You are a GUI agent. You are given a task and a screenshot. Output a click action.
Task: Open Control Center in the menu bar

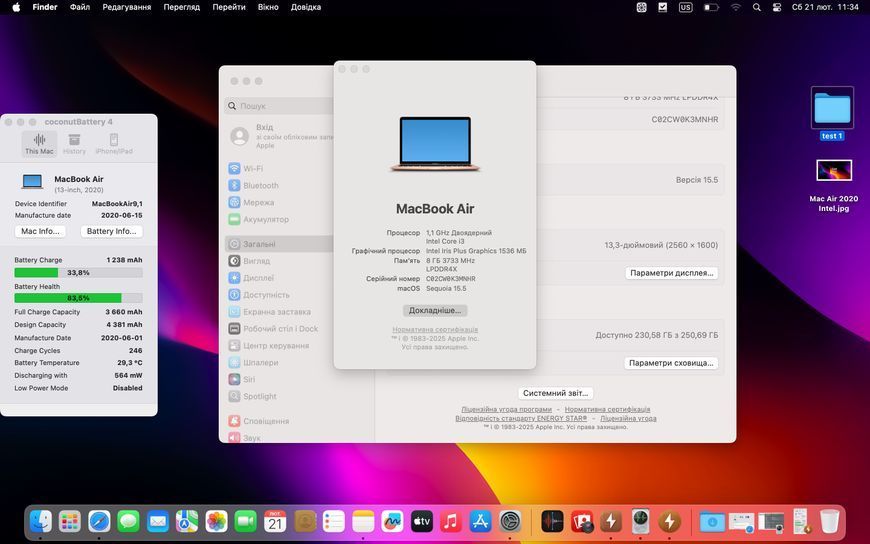coord(777,7)
